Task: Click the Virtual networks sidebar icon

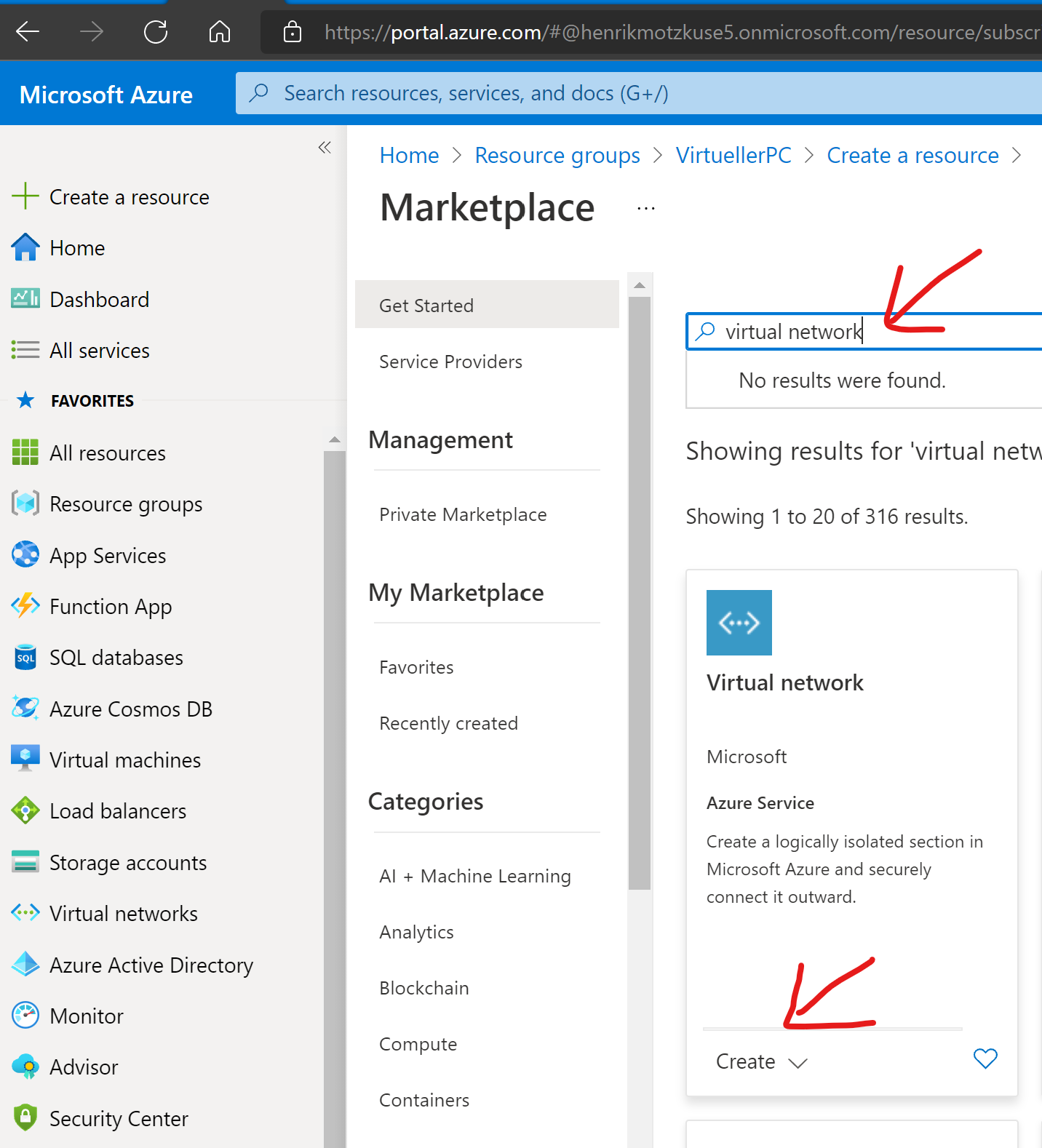Action: (x=25, y=913)
